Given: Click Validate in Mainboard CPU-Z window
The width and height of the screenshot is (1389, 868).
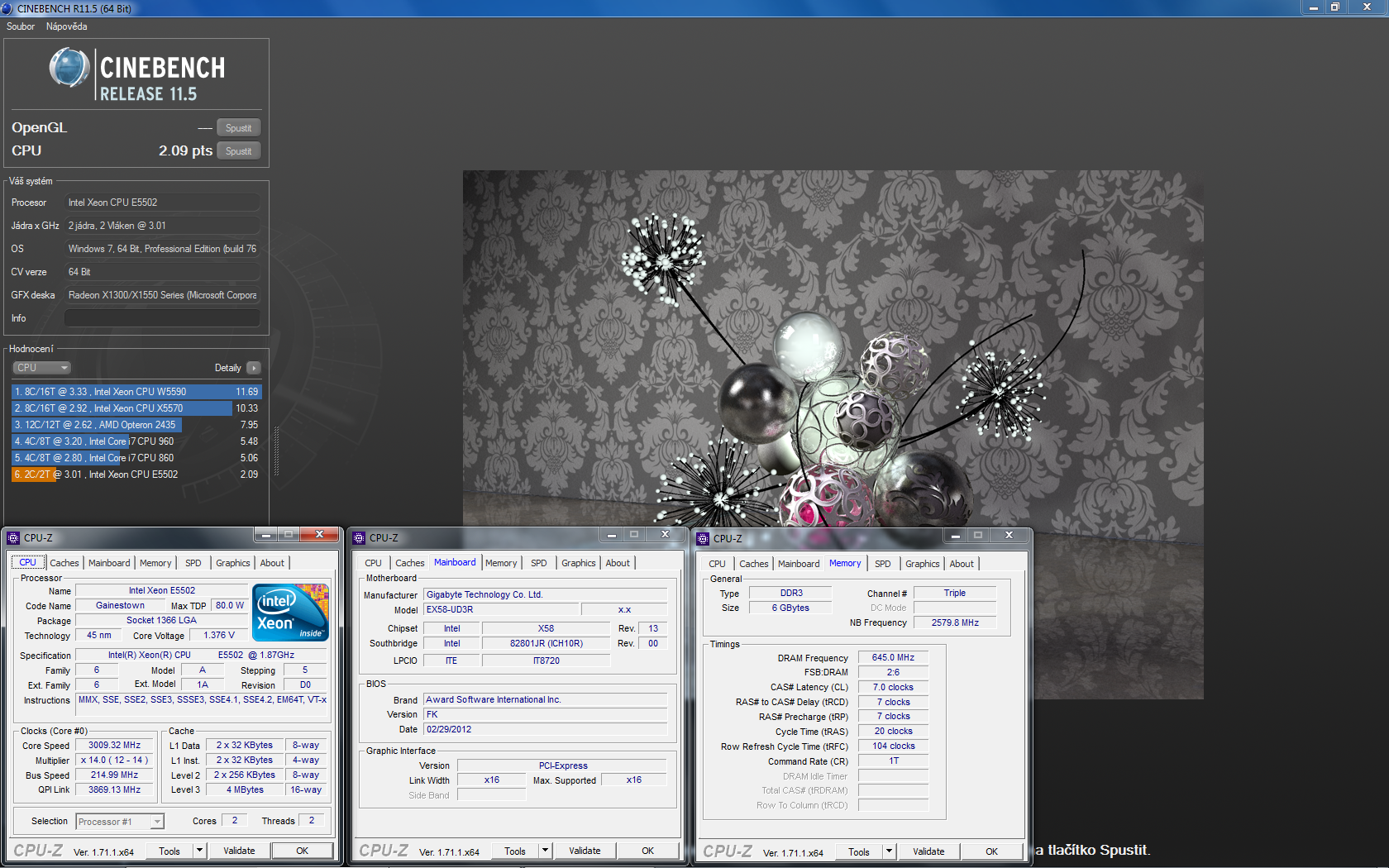Looking at the screenshot, I should (x=585, y=851).
